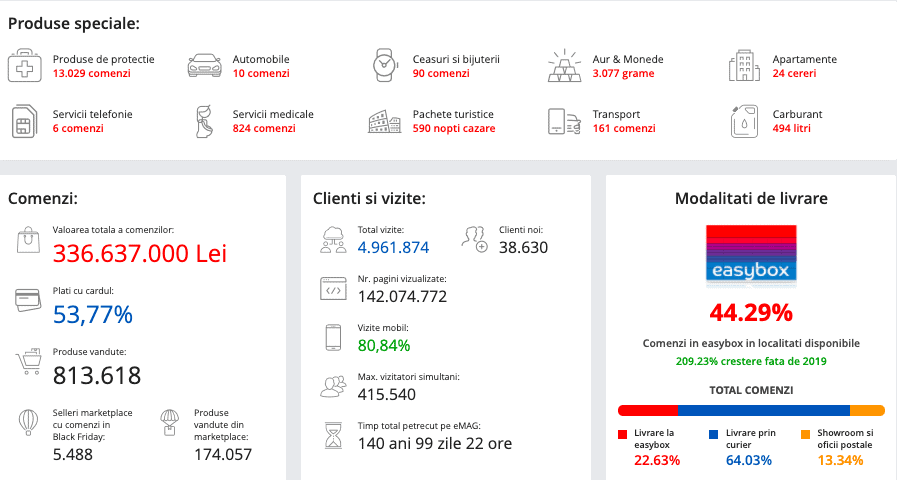Click the building icon next to Apartamente
Screen dimensions: 897x480
coord(745,66)
